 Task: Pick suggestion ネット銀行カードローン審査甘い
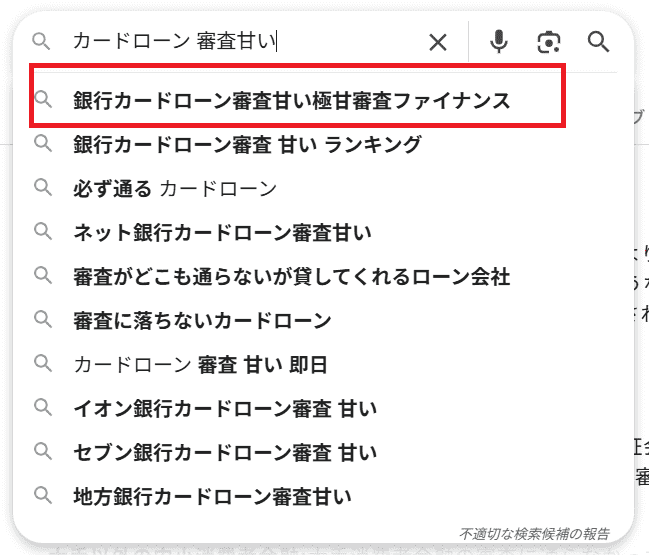click(x=222, y=232)
